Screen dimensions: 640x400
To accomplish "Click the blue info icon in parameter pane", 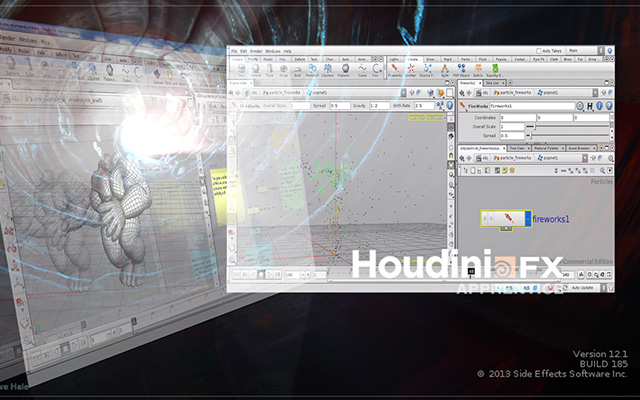I will point(599,106).
